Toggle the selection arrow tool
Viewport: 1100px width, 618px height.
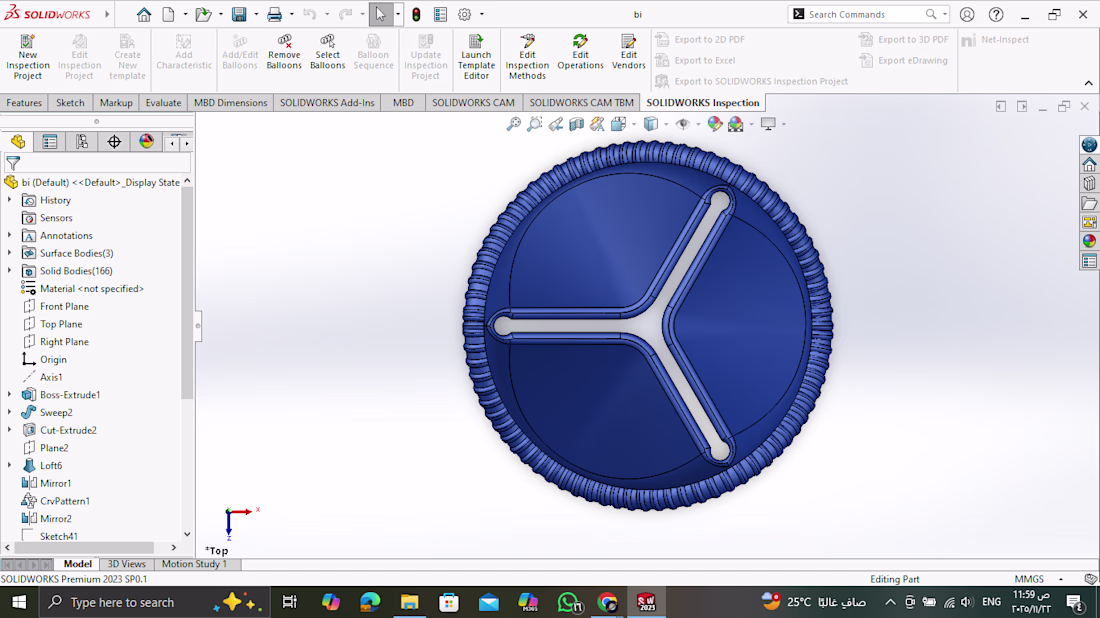(380, 14)
